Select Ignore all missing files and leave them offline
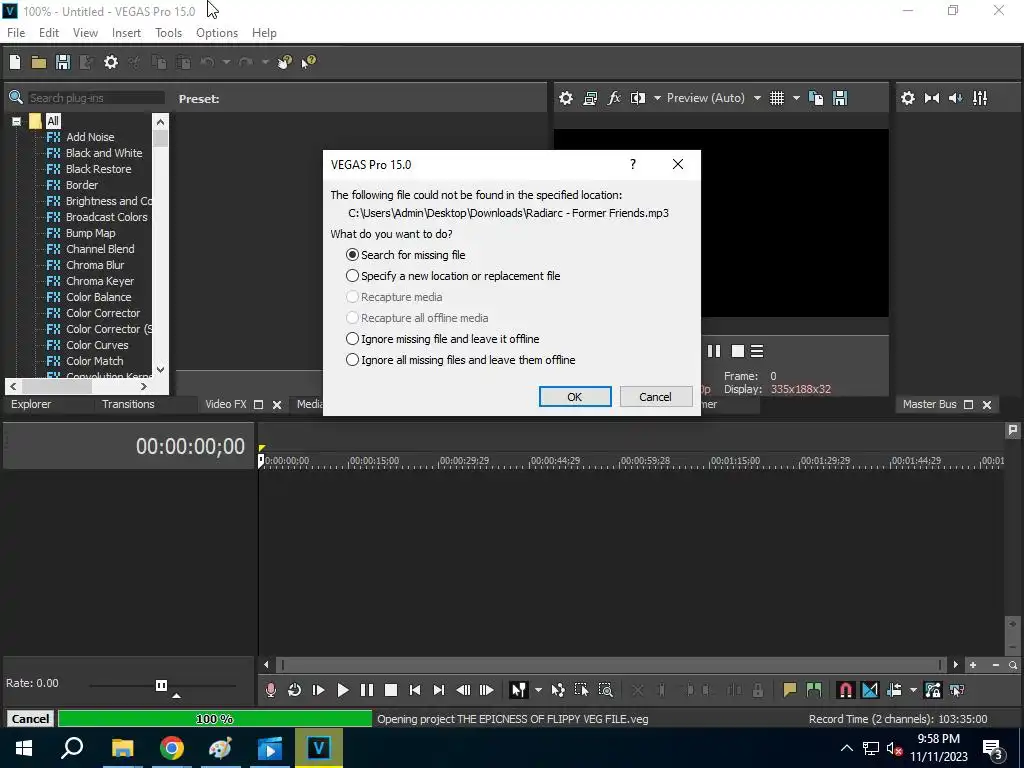1024x768 pixels. click(460, 360)
